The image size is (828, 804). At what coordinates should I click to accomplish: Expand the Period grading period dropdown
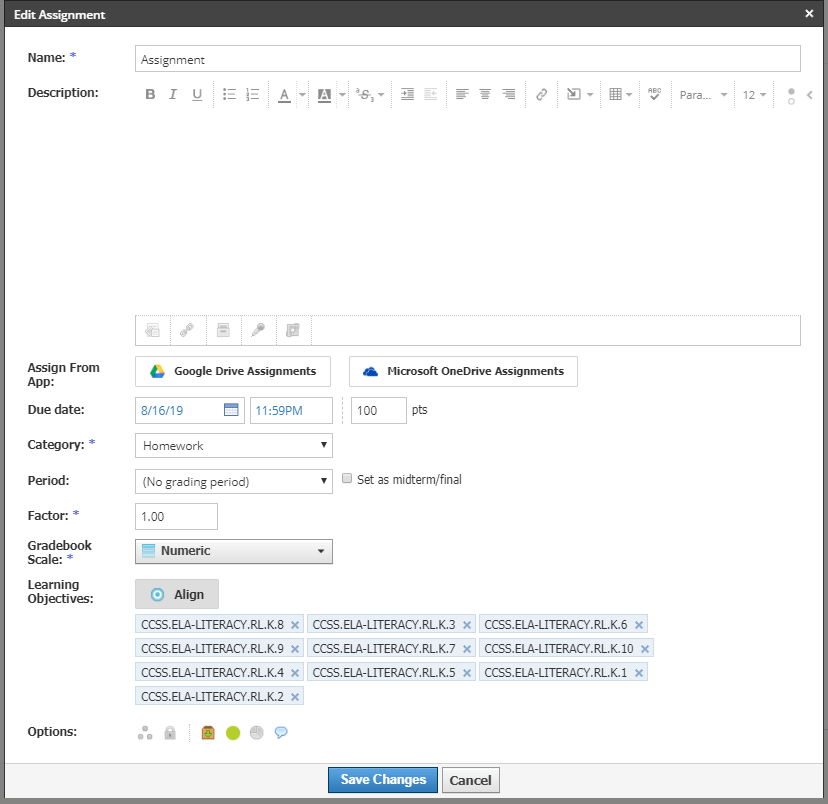[x=233, y=481]
